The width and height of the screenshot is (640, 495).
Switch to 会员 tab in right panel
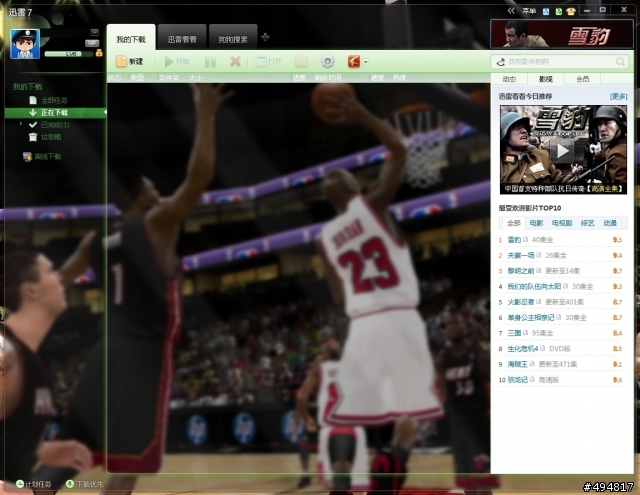click(582, 79)
